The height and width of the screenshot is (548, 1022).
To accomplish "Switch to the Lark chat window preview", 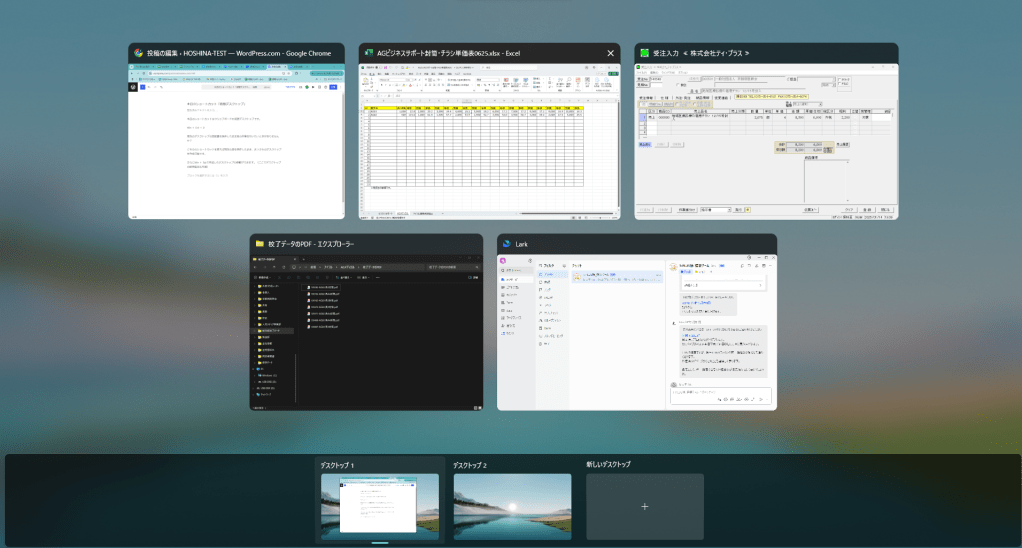I will pos(636,332).
